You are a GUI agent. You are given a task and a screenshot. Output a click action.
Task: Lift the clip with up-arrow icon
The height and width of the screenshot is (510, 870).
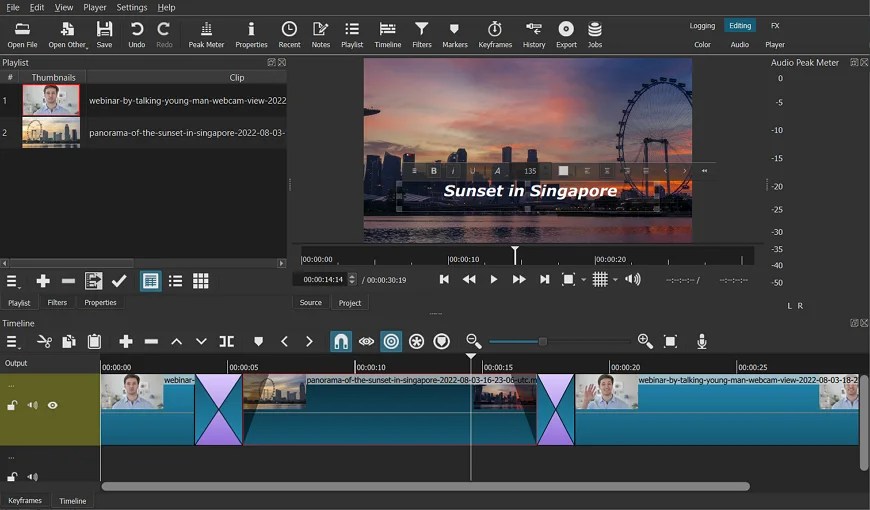(176, 341)
